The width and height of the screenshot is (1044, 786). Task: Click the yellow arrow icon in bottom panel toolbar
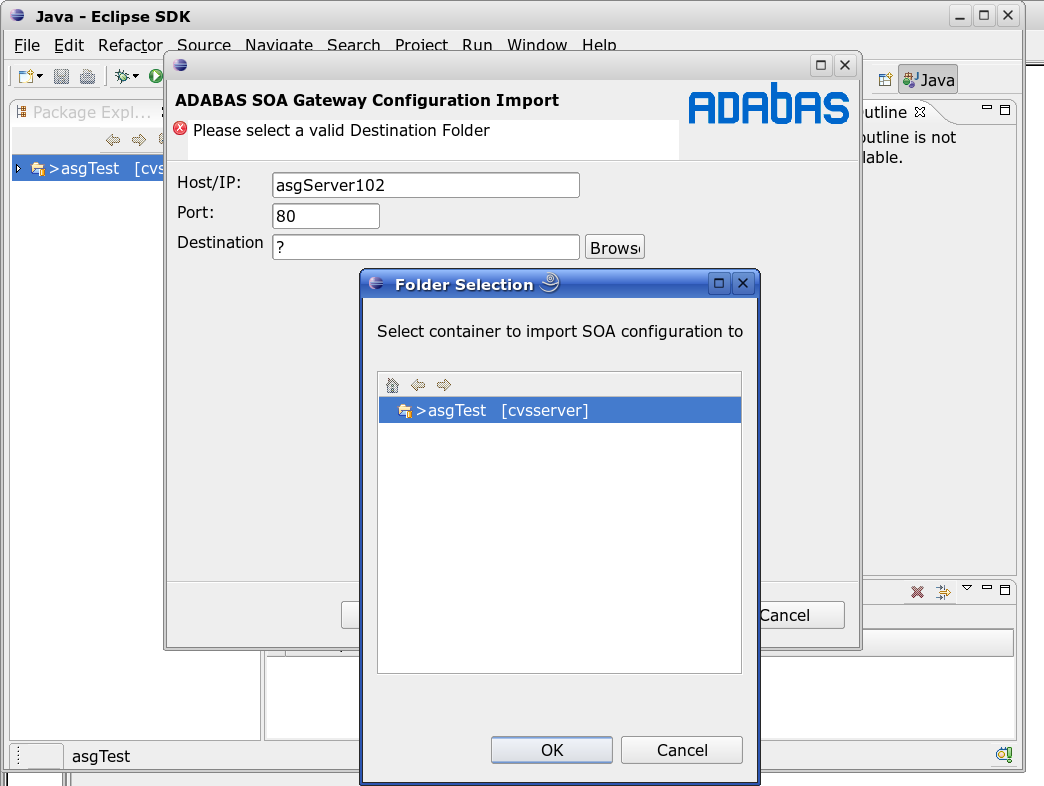(943, 592)
